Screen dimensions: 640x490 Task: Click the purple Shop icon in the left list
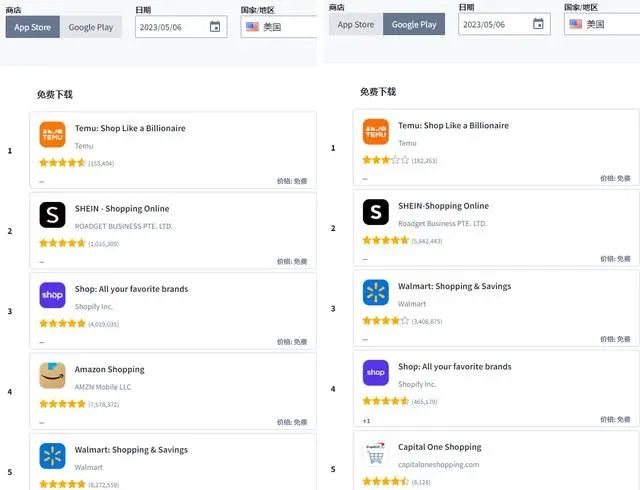coord(52,295)
